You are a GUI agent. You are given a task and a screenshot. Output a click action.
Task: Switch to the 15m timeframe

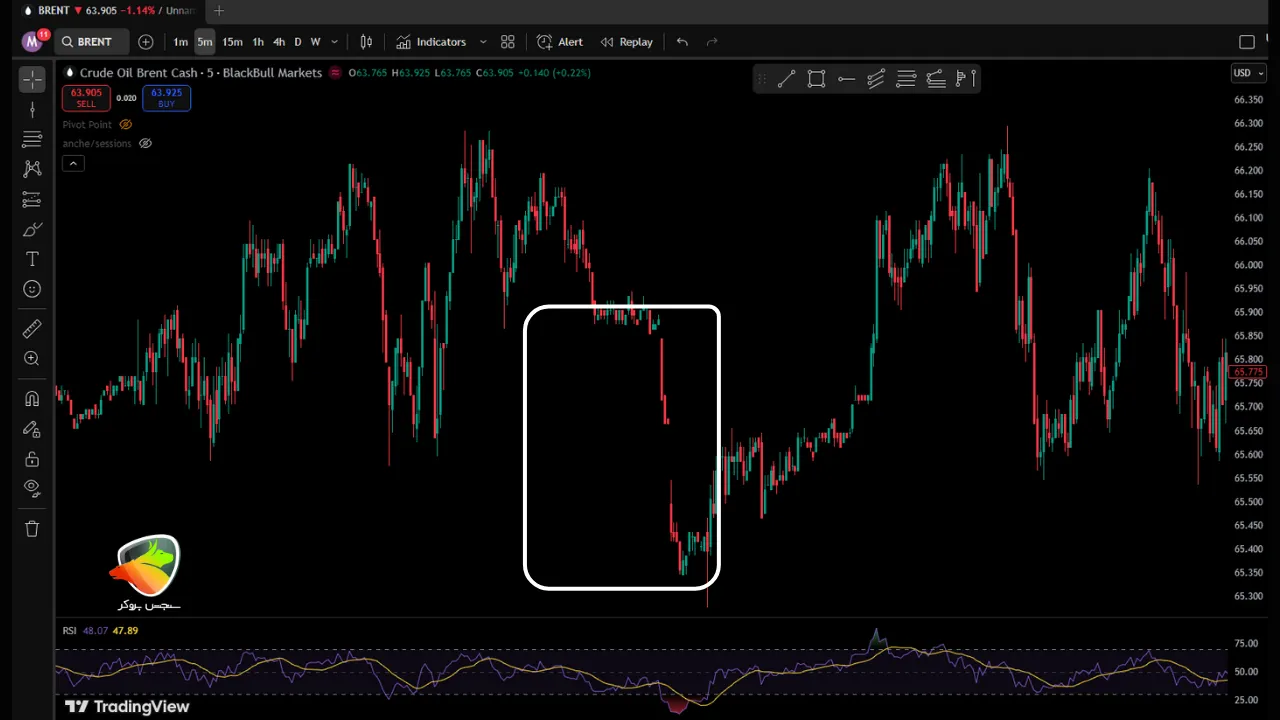[x=232, y=42]
